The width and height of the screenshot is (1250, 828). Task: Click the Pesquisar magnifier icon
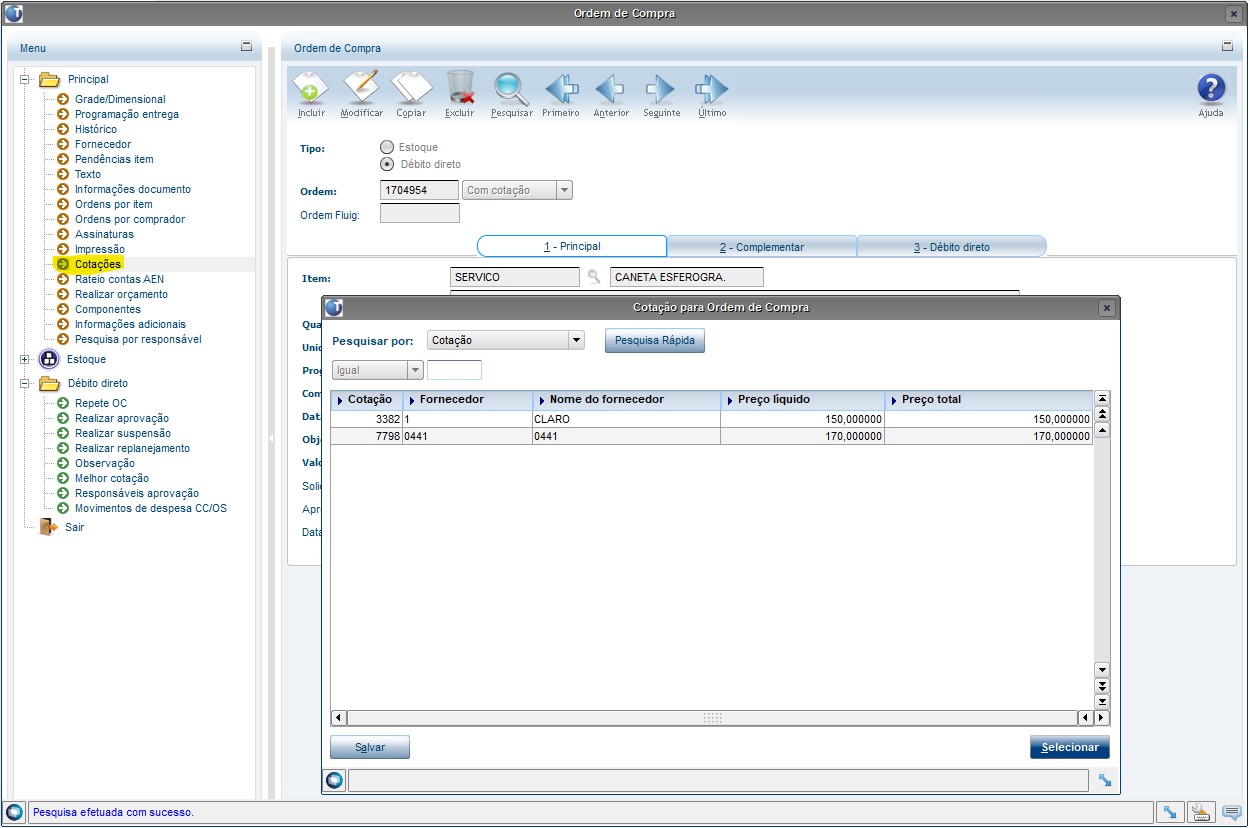pyautogui.click(x=511, y=88)
